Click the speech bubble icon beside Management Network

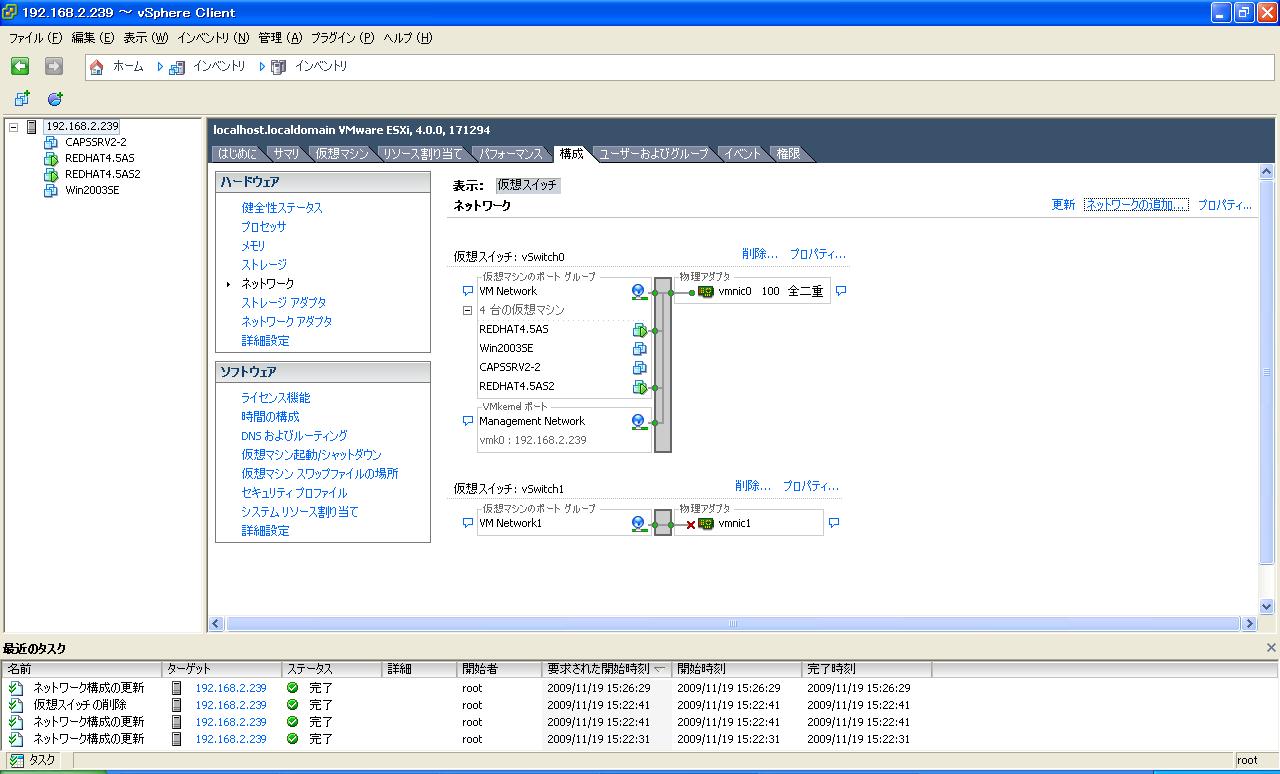point(467,422)
